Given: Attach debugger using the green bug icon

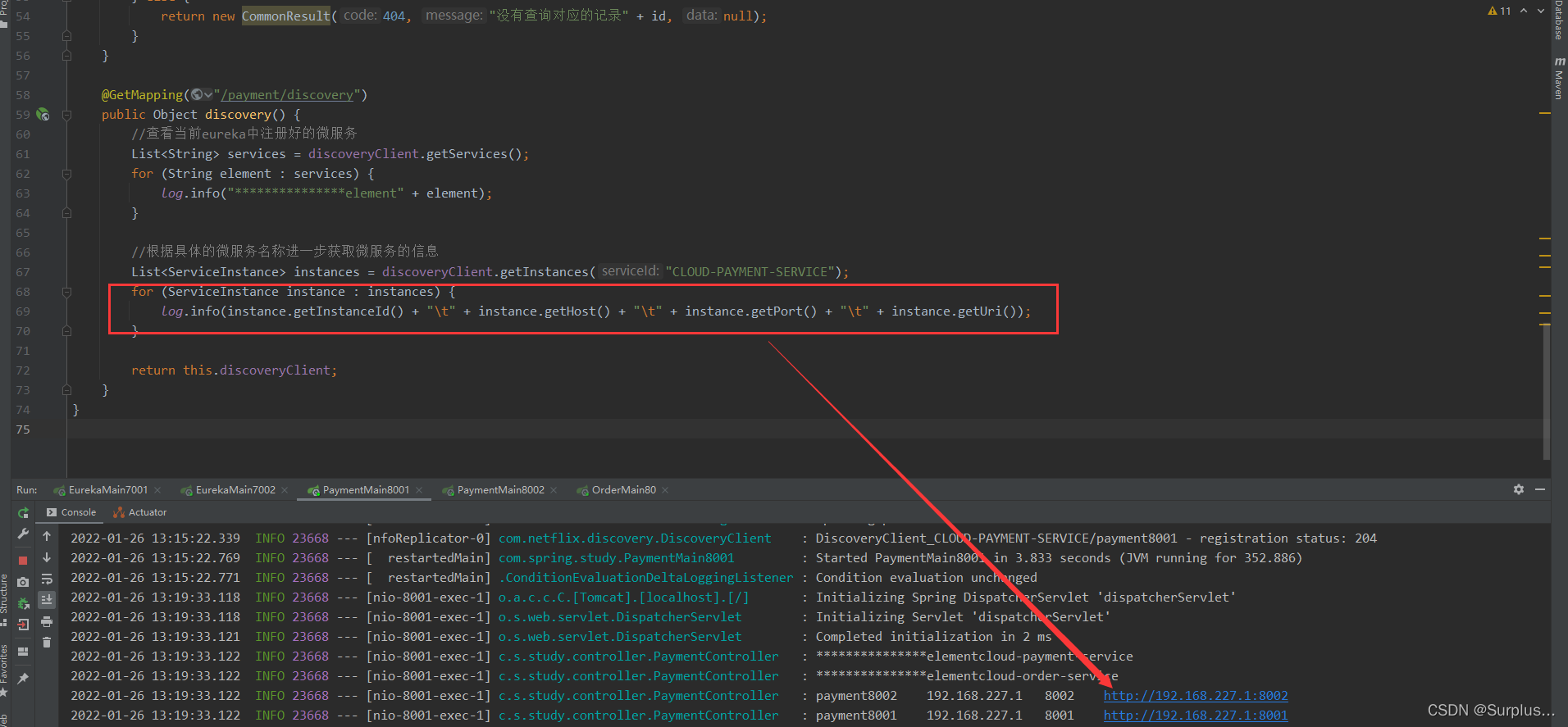Looking at the screenshot, I should pos(23,603).
